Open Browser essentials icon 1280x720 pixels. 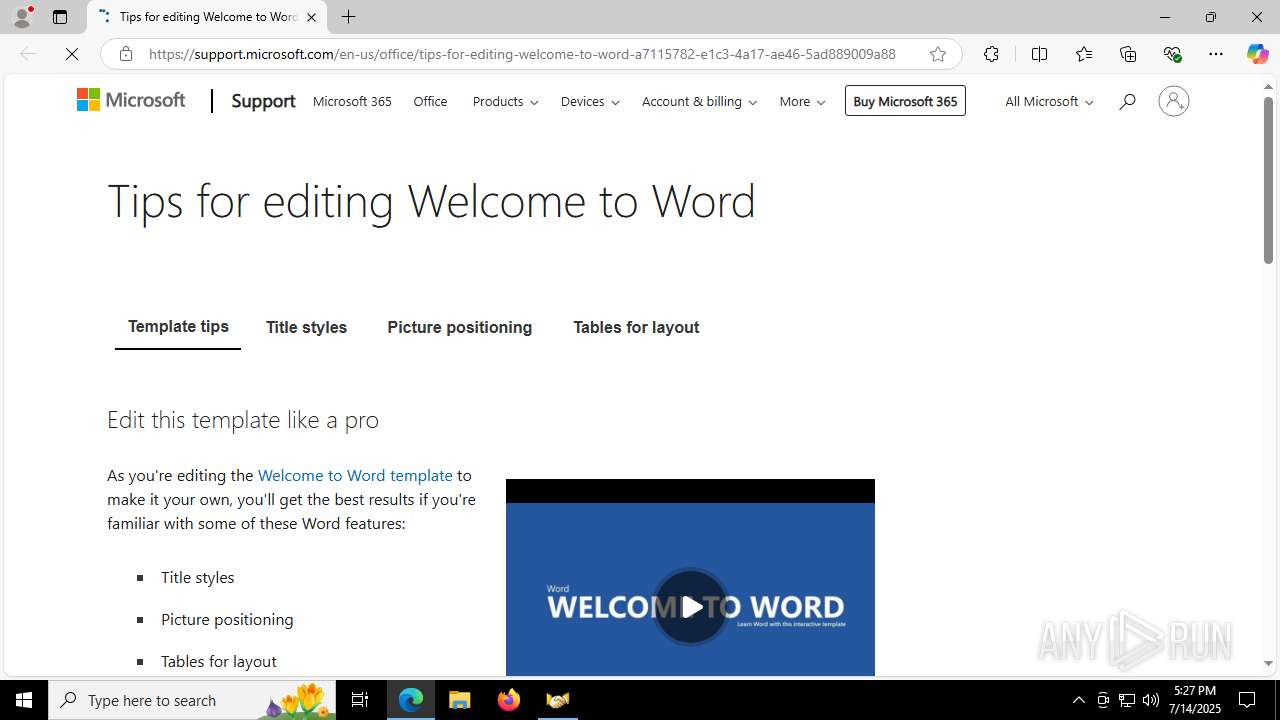[x=1172, y=54]
